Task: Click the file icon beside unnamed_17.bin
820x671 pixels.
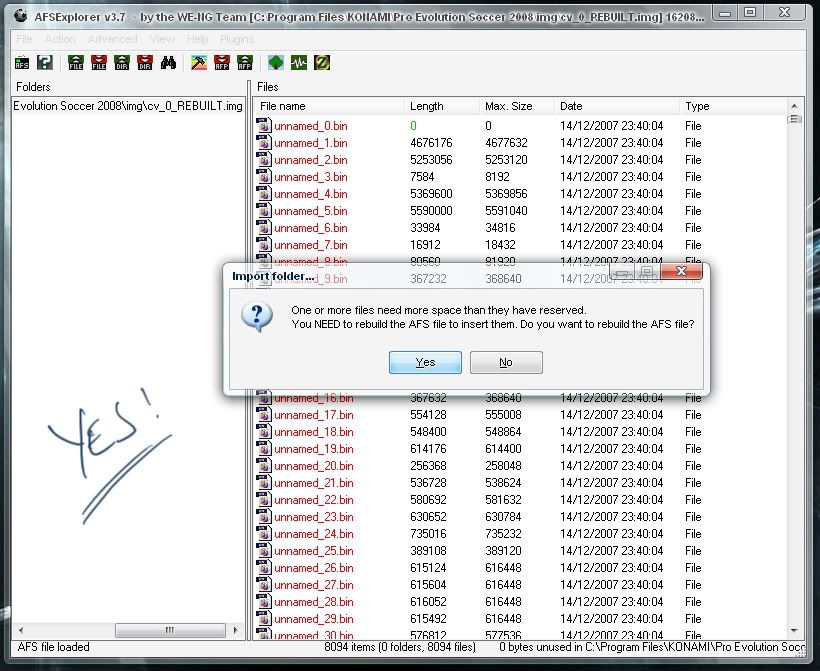Action: pyautogui.click(x=264, y=415)
